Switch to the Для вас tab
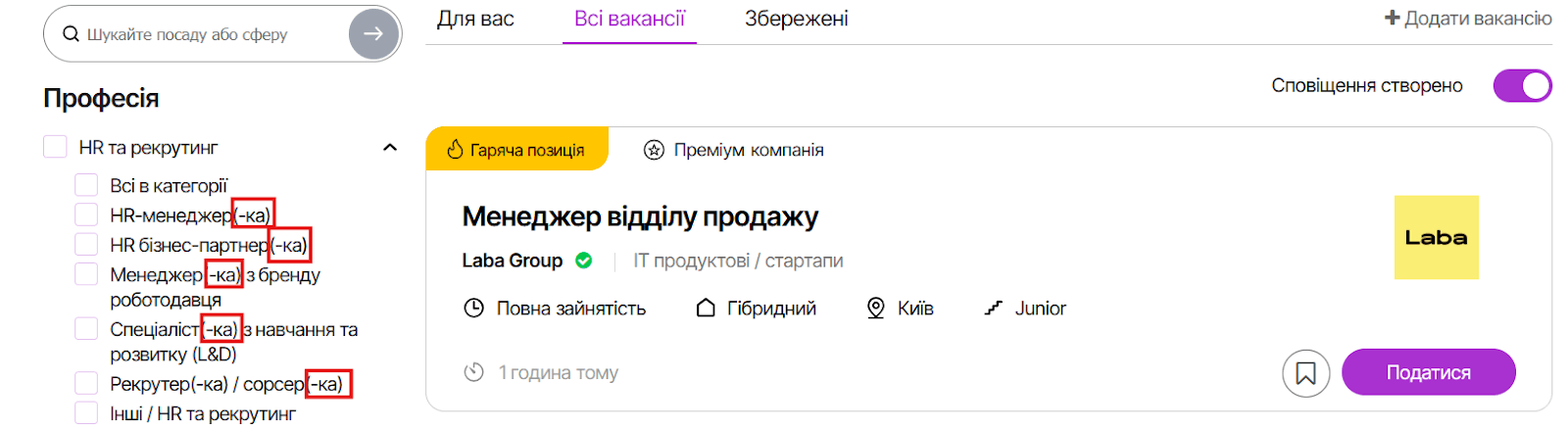The width and height of the screenshot is (1568, 428). (x=475, y=19)
